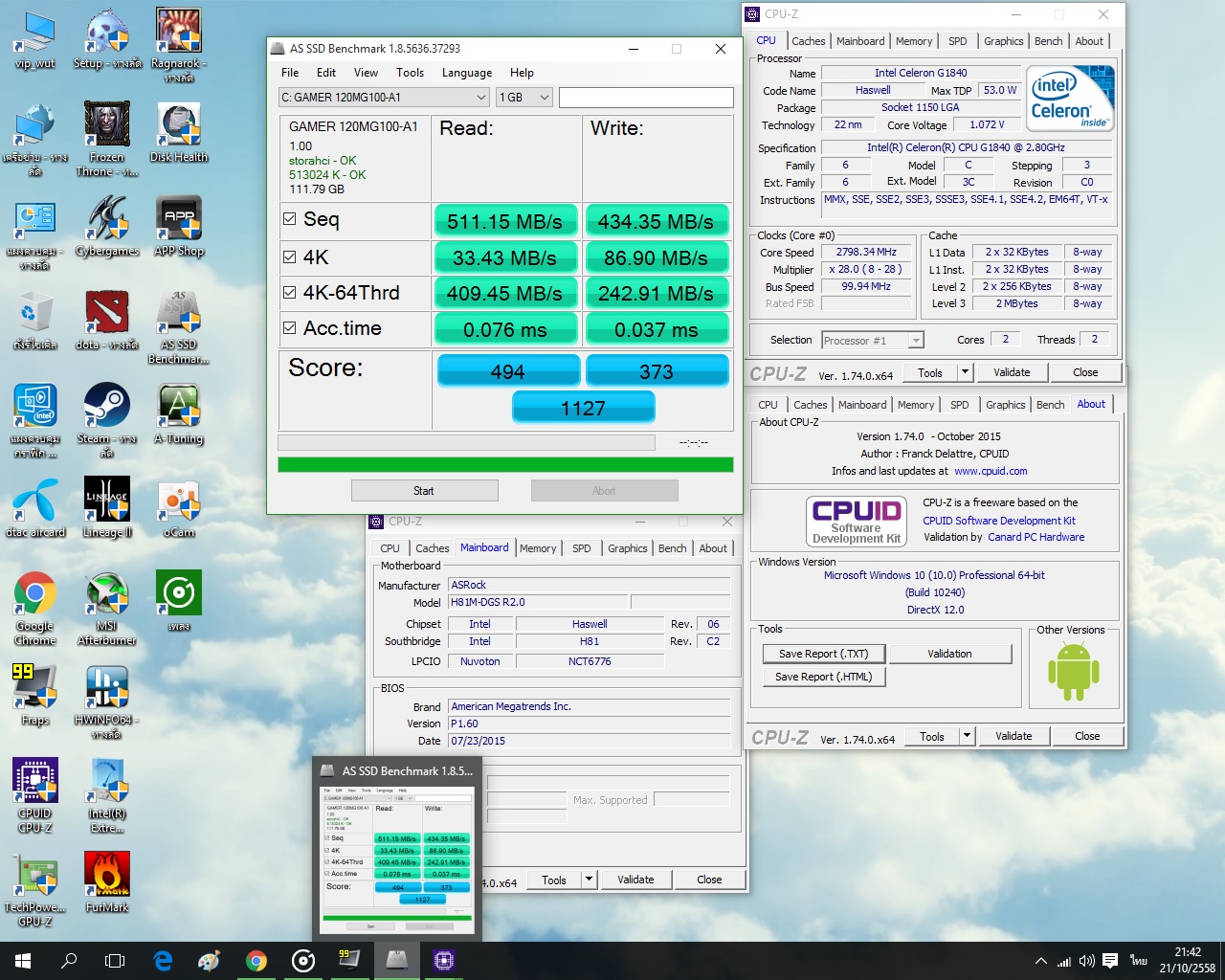Screen dimensions: 1225x980
Task: Switch to the Memory tab in top CPU-Z window
Action: tap(913, 41)
